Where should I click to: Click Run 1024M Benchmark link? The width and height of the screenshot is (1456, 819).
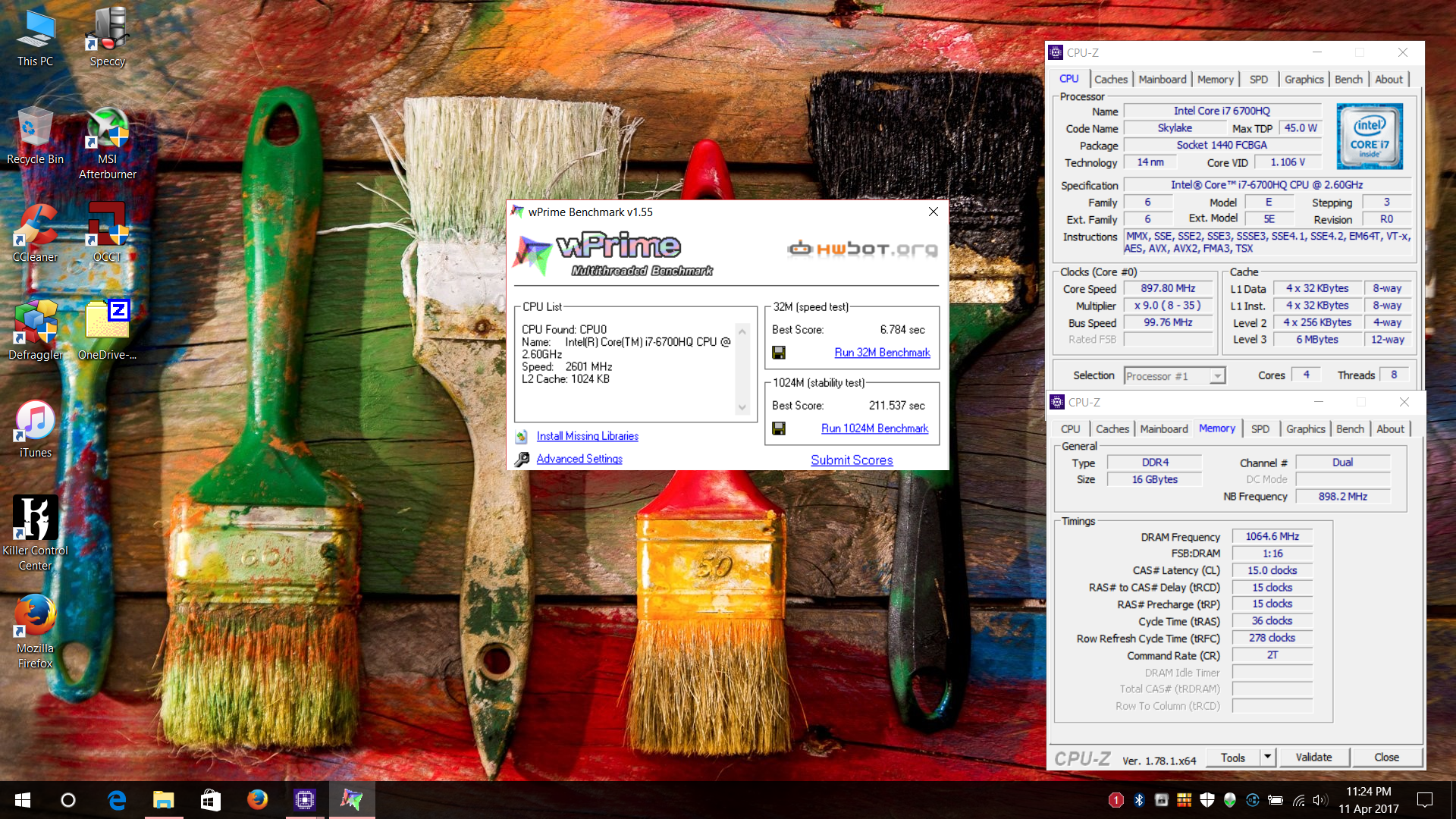875,428
